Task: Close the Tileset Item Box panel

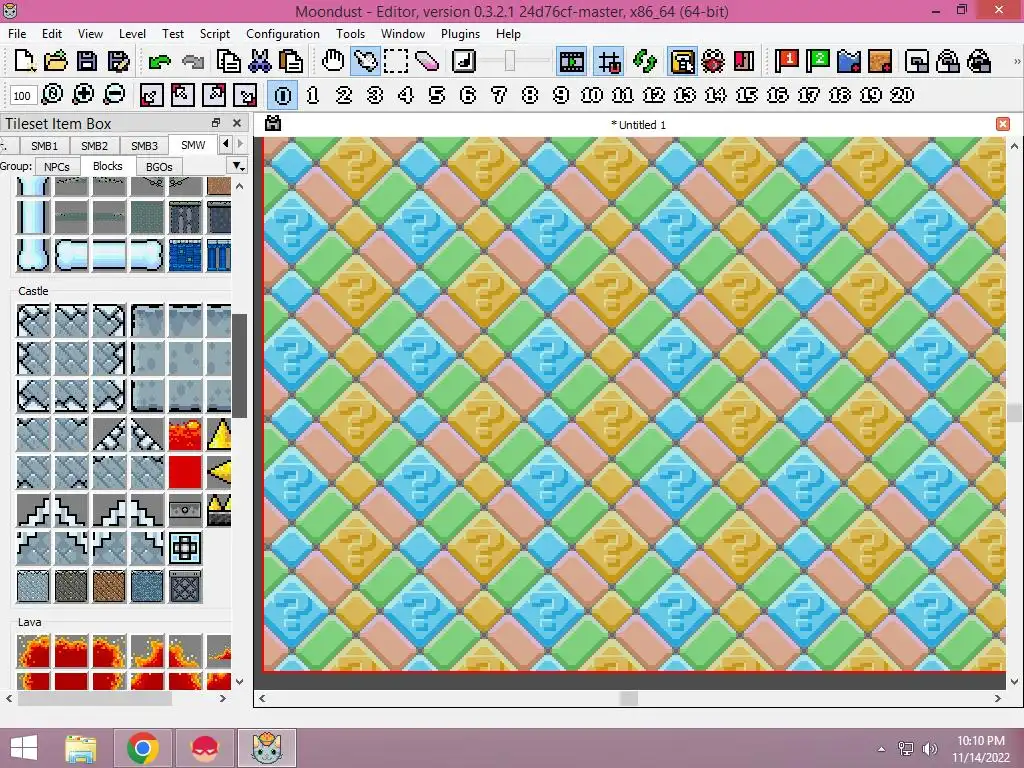Action: [x=237, y=123]
